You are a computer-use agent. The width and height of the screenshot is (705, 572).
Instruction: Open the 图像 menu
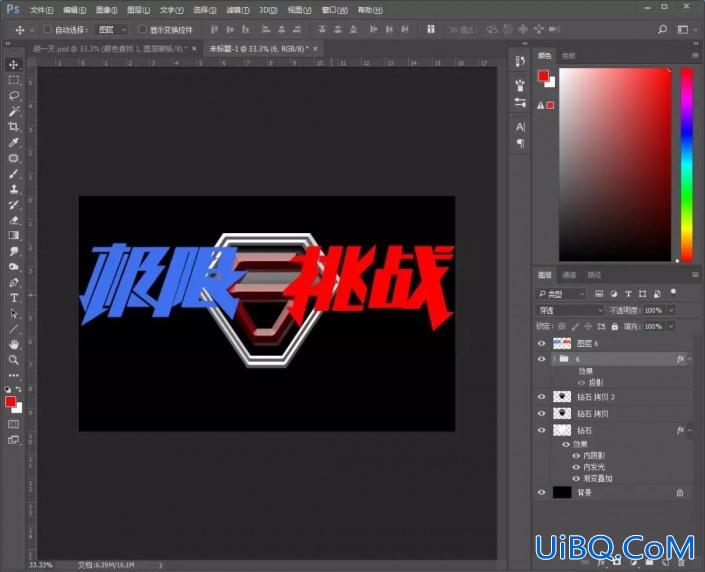pos(107,10)
